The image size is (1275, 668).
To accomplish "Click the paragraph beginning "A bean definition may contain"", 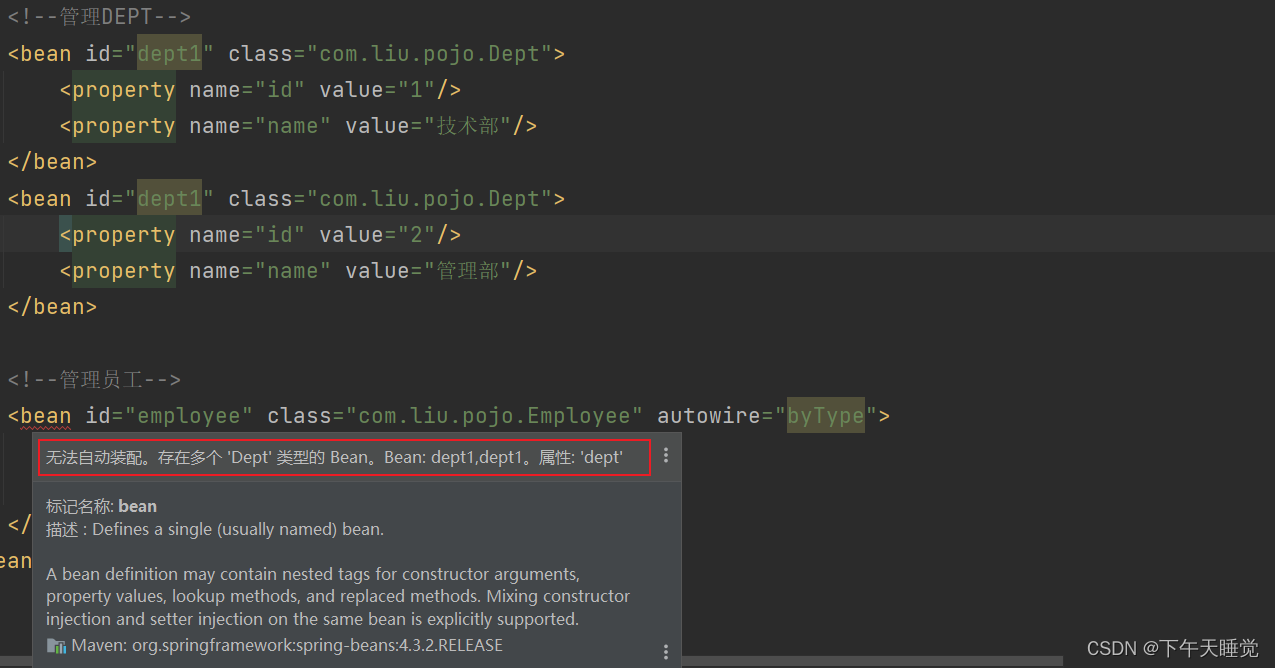I will 338,597.
